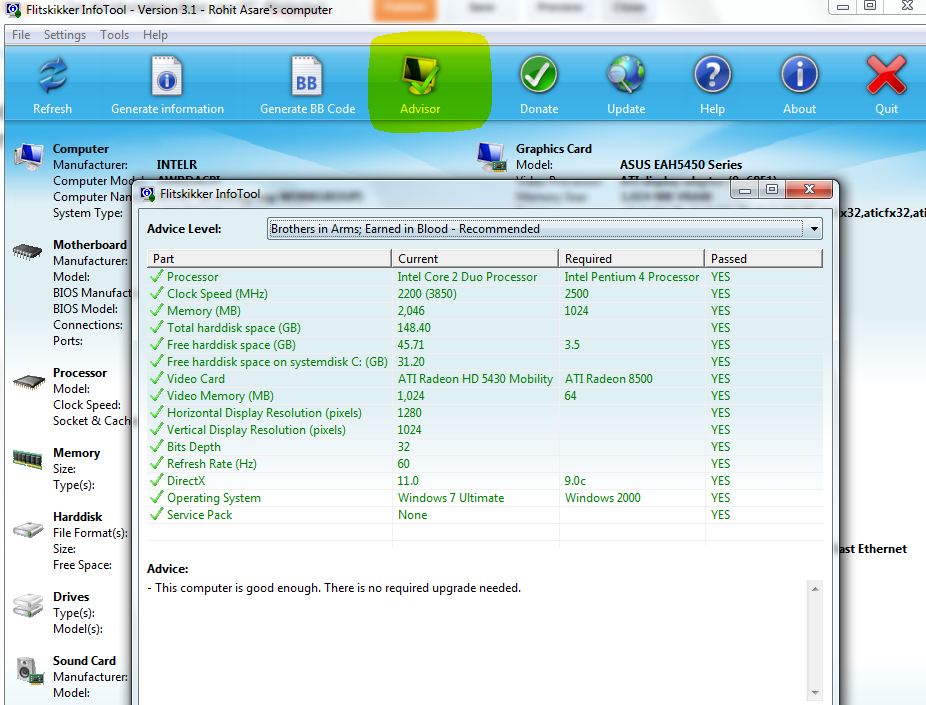Select the Bits Depth row
926x705 pixels.
pos(484,447)
